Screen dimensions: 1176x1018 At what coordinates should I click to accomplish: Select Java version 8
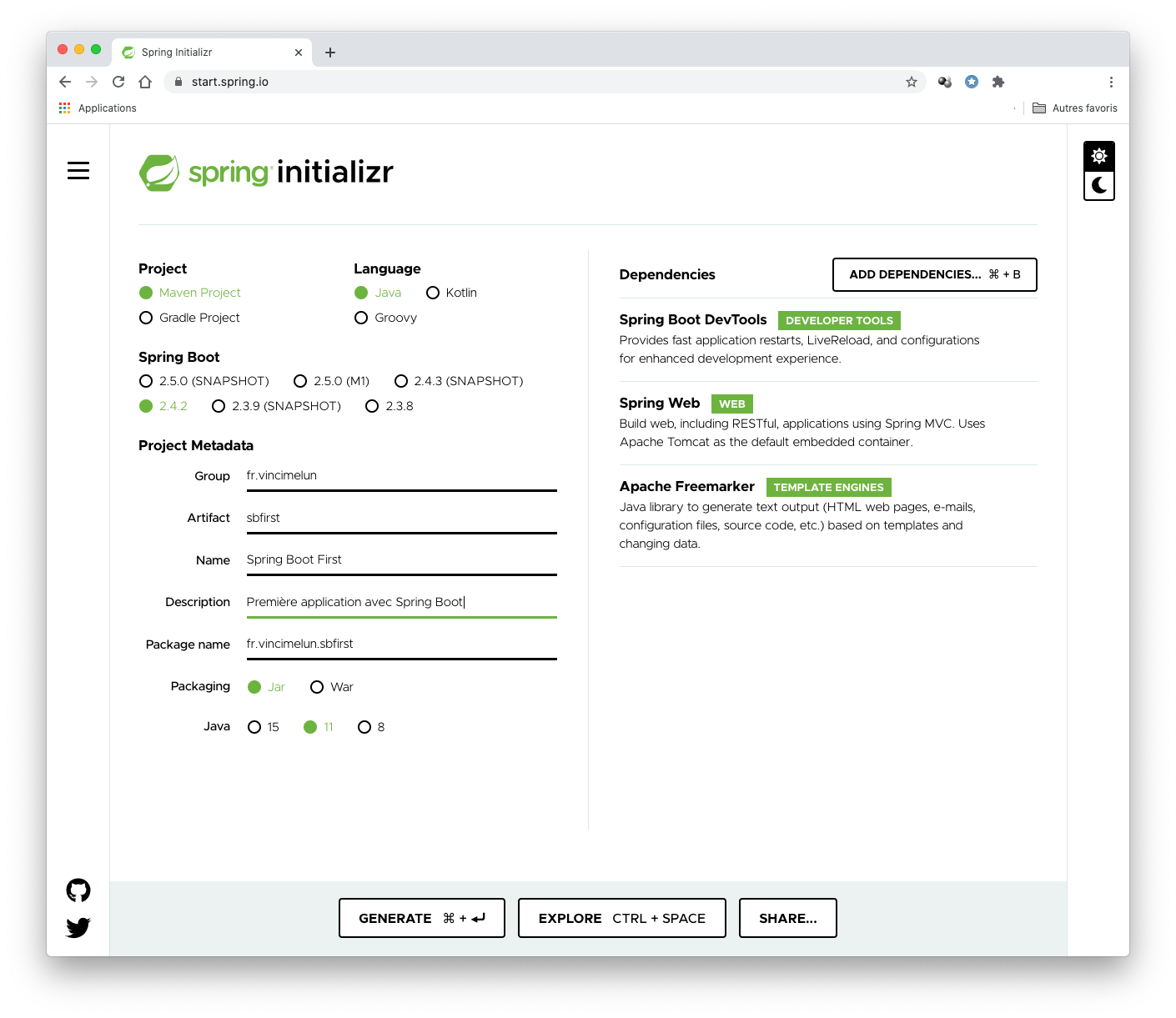click(x=371, y=727)
